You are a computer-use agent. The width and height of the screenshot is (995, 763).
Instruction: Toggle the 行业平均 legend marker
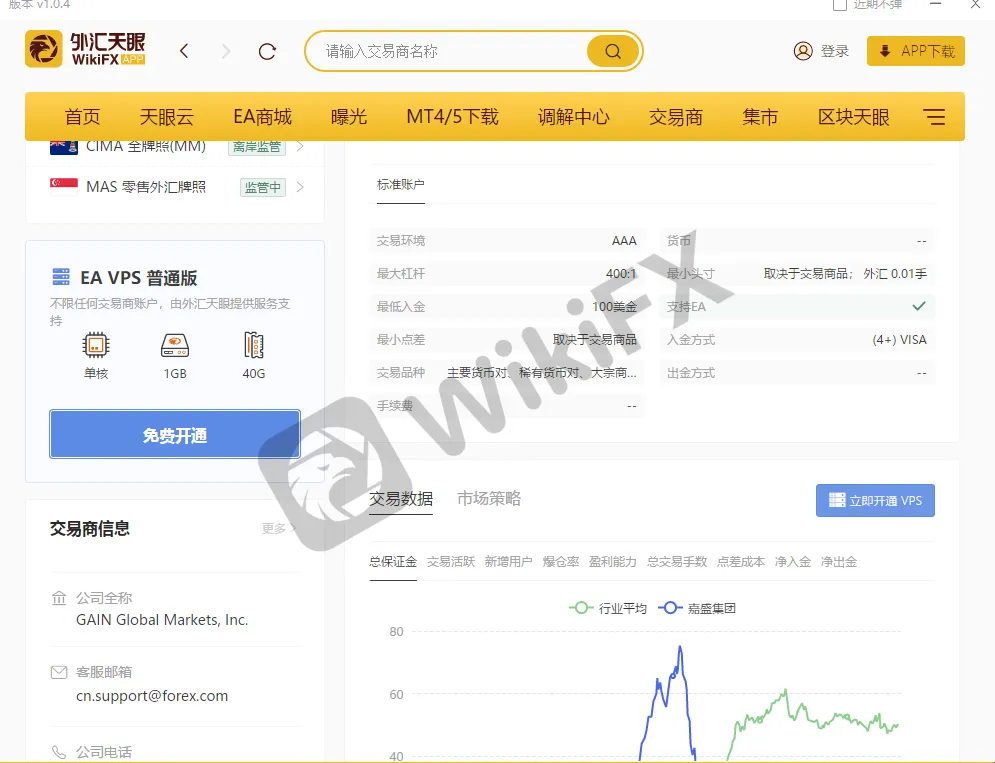click(x=581, y=608)
